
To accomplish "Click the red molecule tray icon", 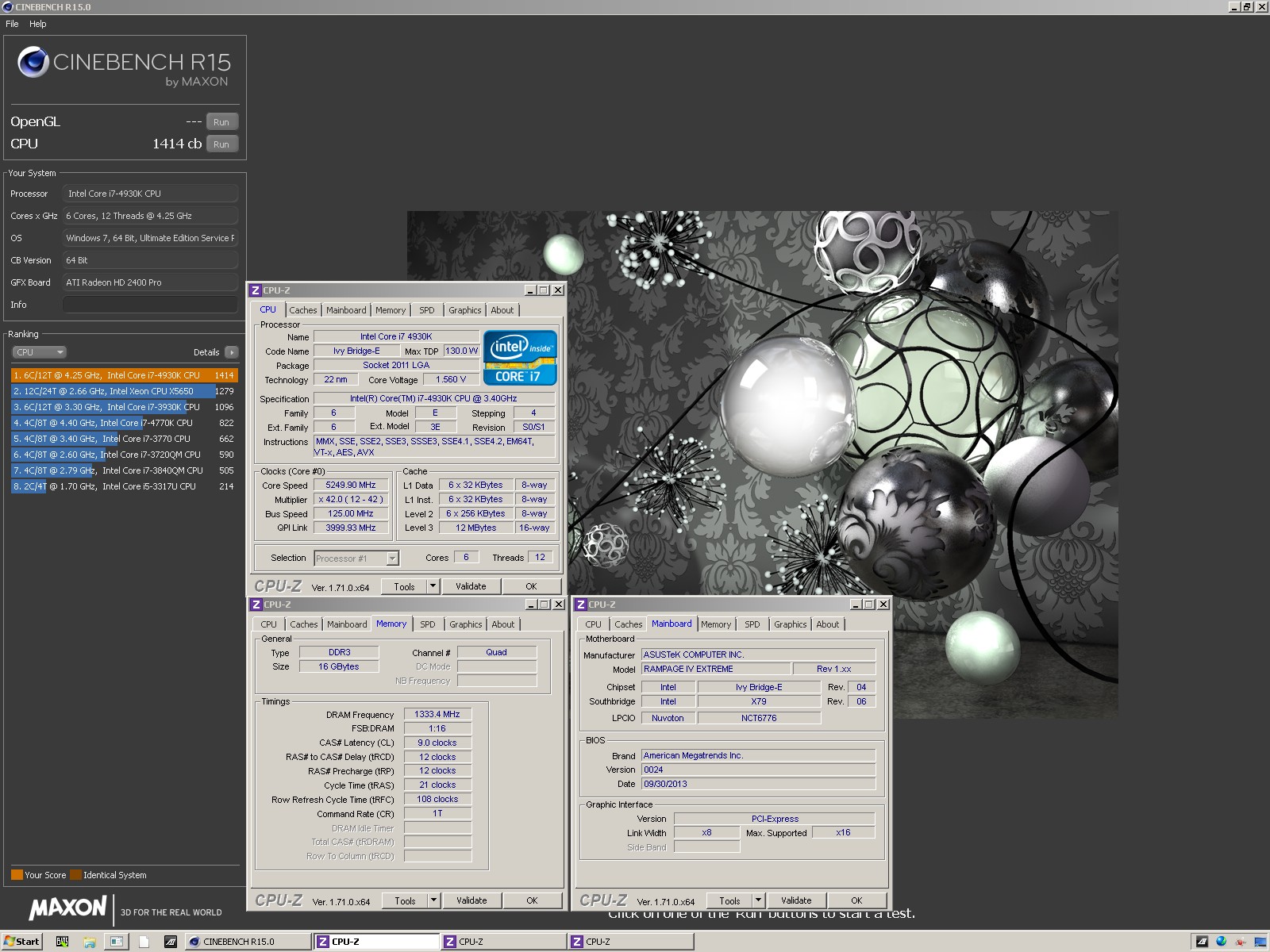I will click(1241, 942).
